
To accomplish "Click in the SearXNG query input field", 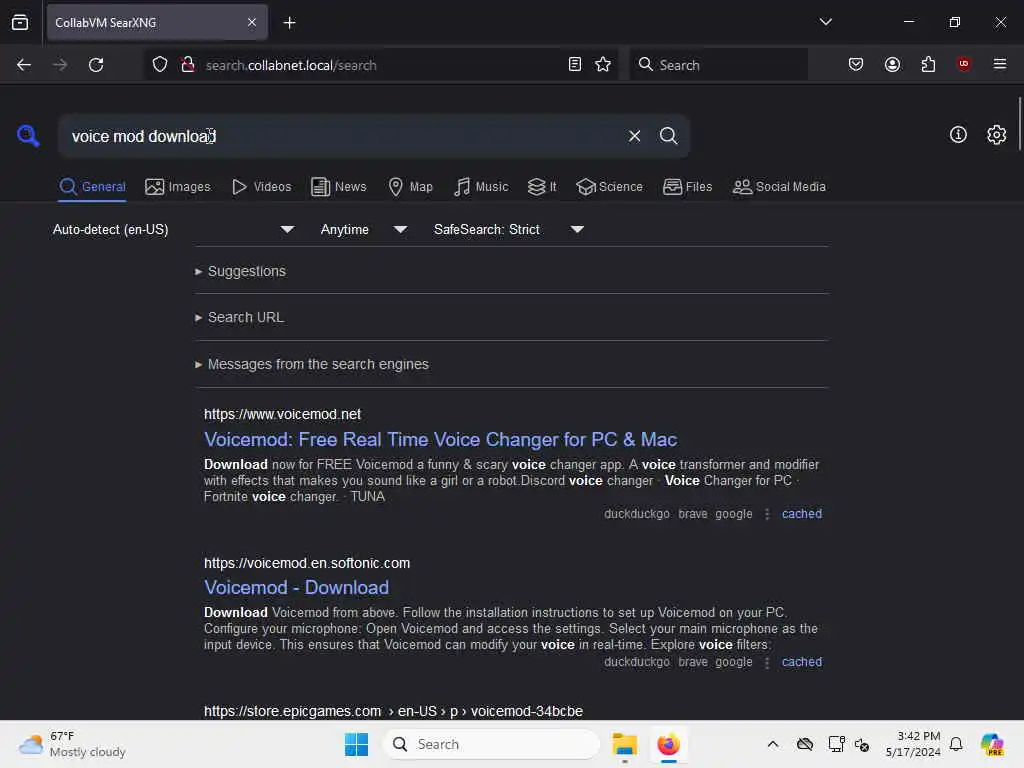I will click(x=340, y=136).
